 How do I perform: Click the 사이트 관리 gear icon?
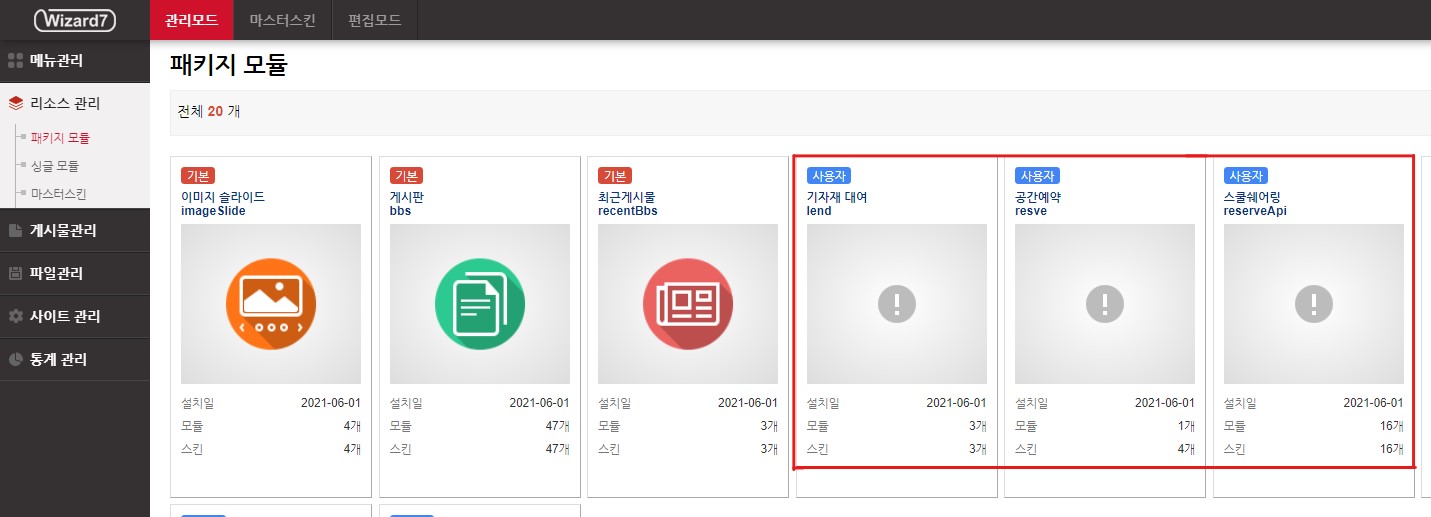pyautogui.click(x=15, y=316)
